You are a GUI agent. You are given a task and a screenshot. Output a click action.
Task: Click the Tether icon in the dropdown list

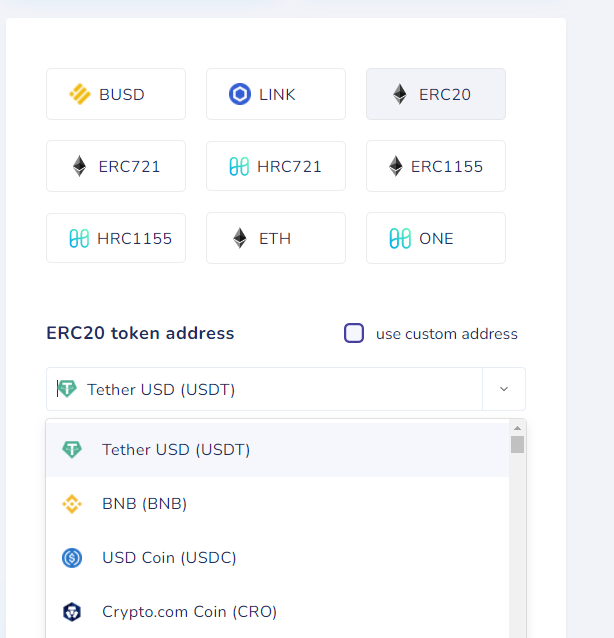click(x=72, y=450)
